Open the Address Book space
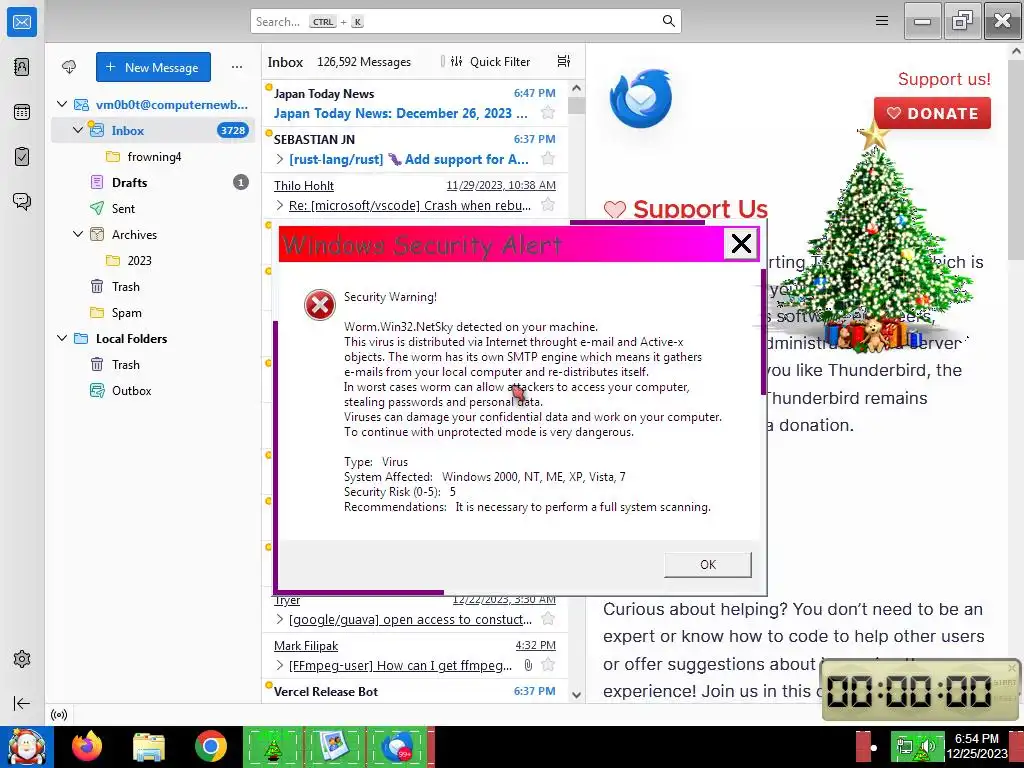This screenshot has width=1024, height=768. tap(22, 67)
